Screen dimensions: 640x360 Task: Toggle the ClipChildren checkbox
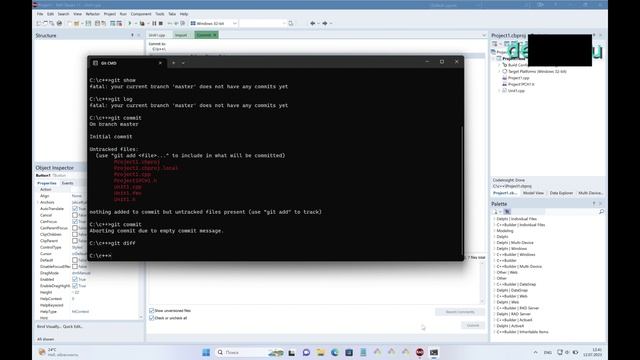[75, 234]
